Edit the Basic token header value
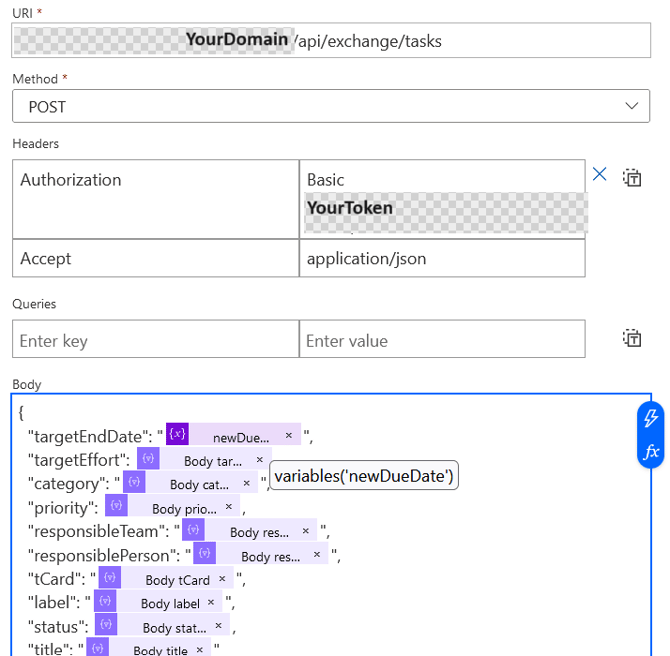 (x=442, y=199)
